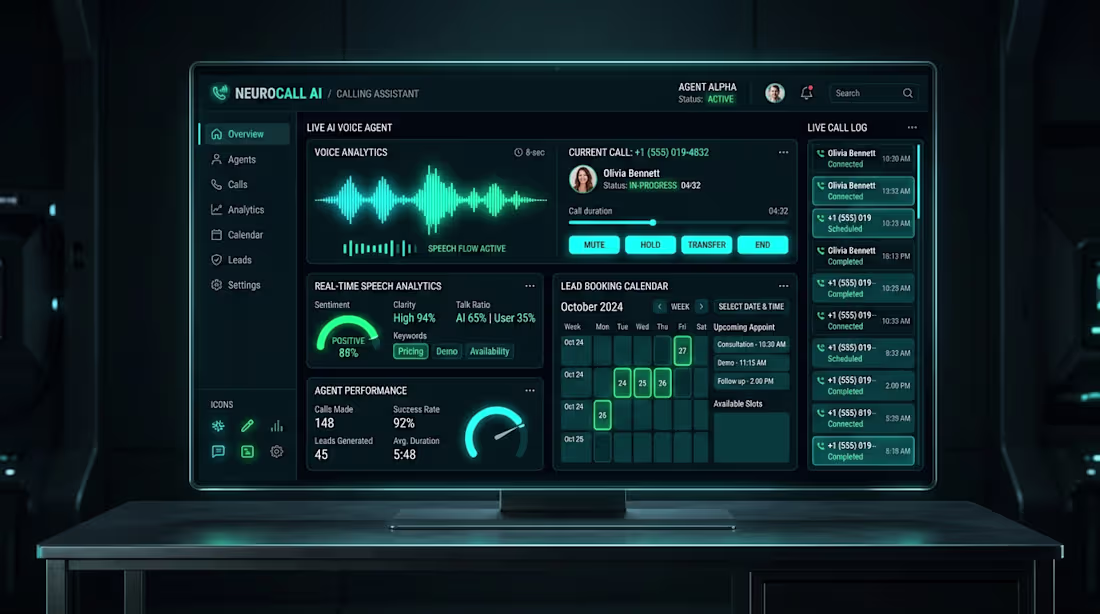Select calendar date 27 on Friday
Screen dimensions: 1100x614
682,351
